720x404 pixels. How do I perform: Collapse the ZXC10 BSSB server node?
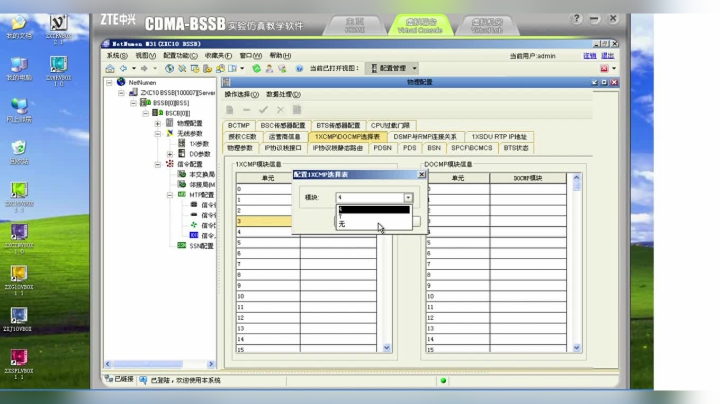(x=121, y=93)
